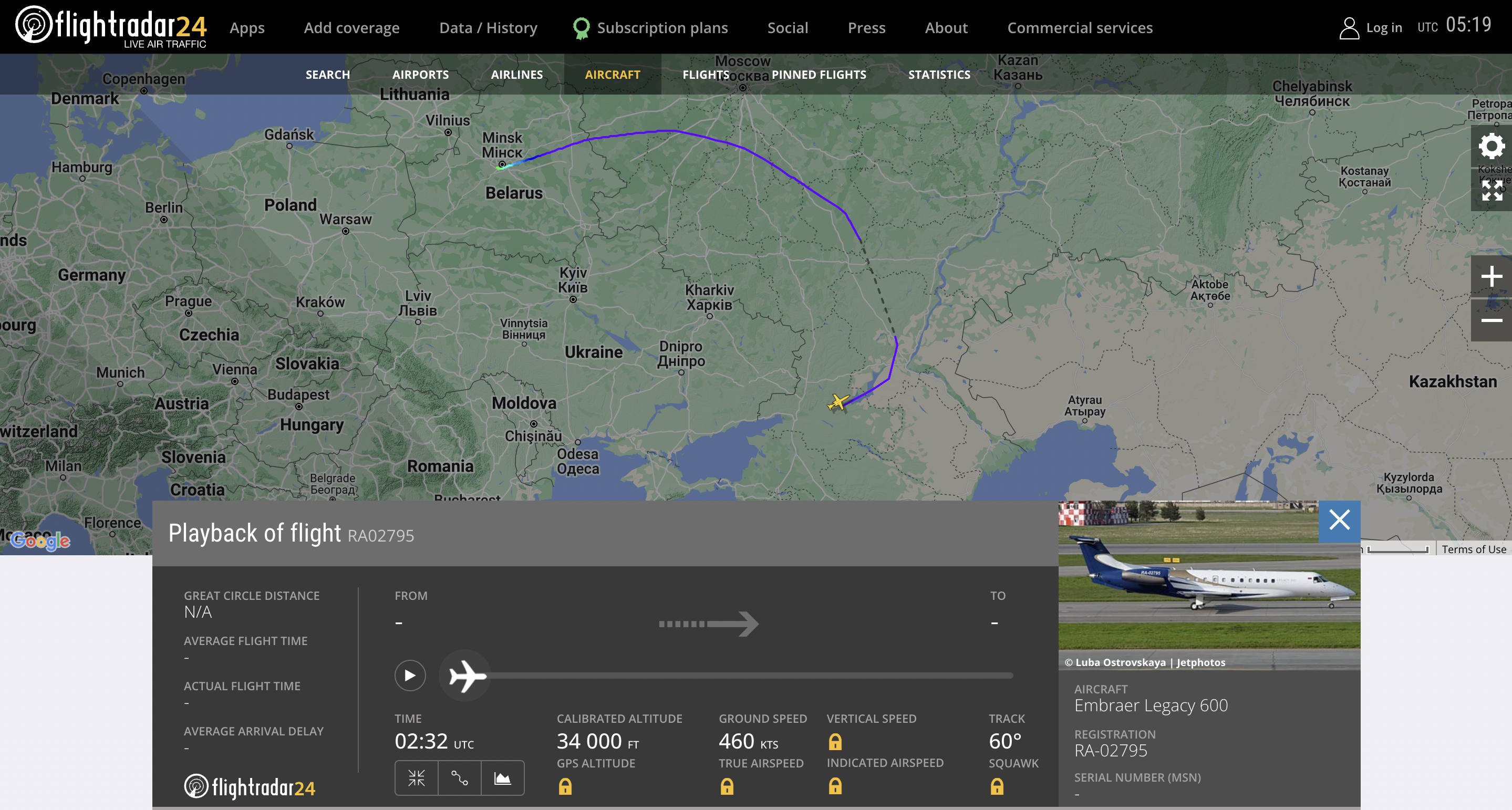Toggle speed and altitude graph button
This screenshot has width=1512, height=810.
point(502,778)
